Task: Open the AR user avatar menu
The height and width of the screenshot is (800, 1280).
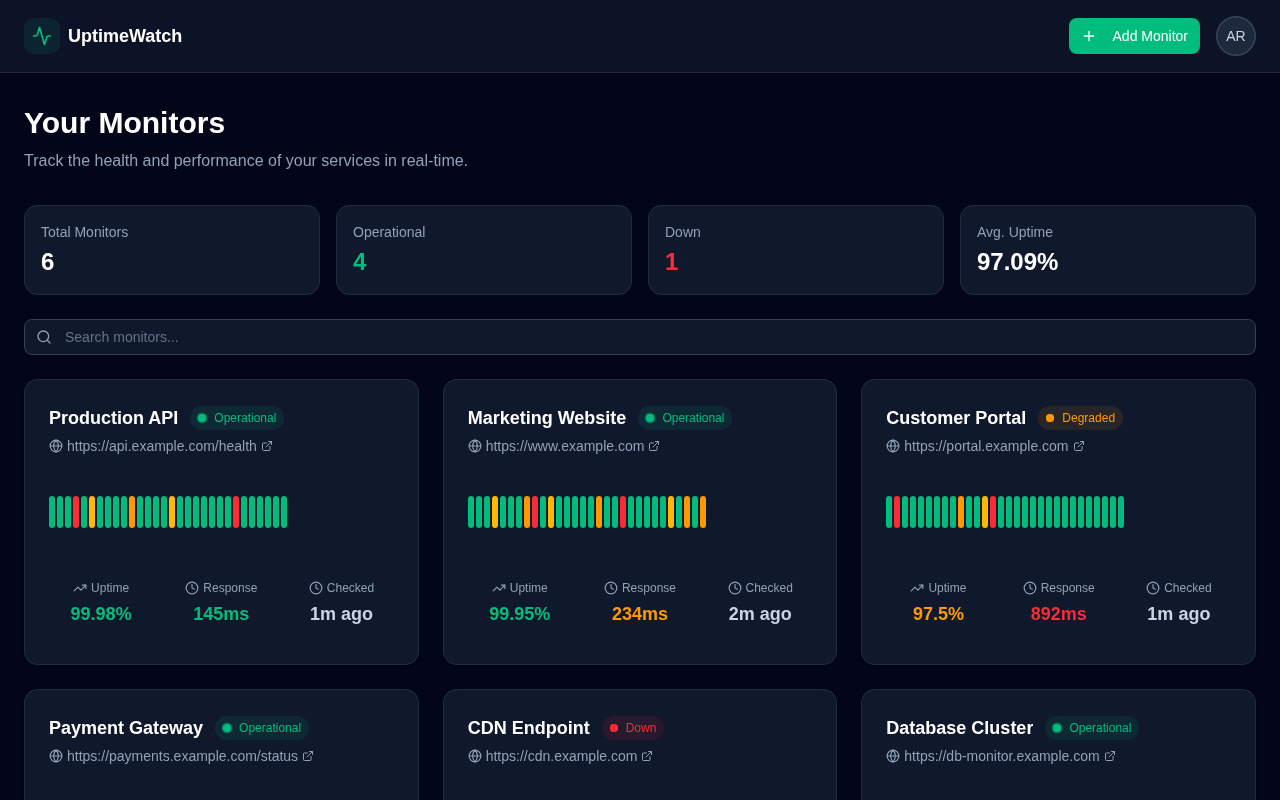Action: coord(1236,36)
